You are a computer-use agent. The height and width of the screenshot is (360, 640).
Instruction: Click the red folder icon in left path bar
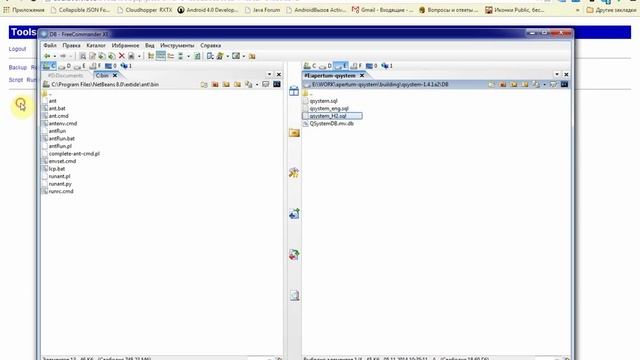point(215,84)
